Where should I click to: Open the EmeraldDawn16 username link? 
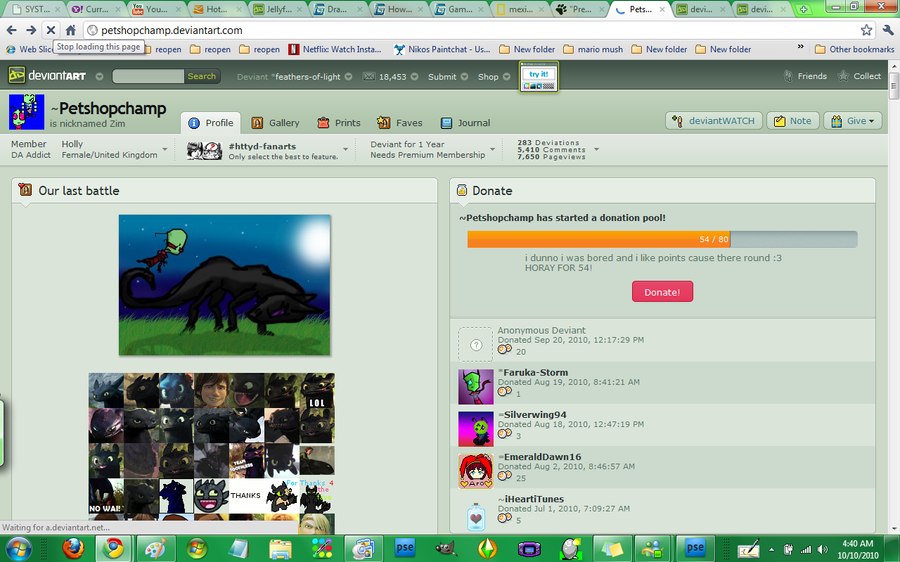pos(542,456)
